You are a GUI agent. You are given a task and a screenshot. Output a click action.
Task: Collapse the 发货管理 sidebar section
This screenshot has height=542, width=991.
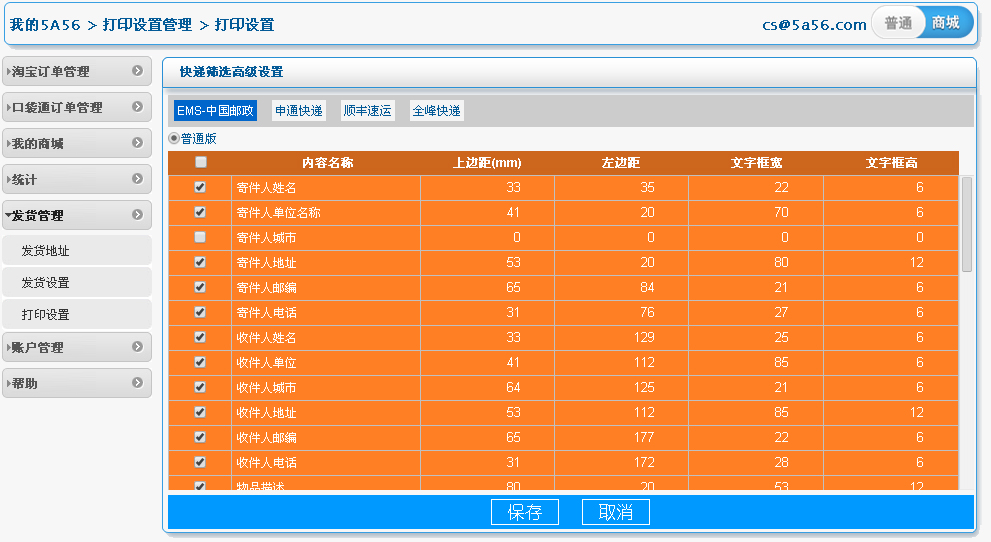pyautogui.click(x=60, y=215)
